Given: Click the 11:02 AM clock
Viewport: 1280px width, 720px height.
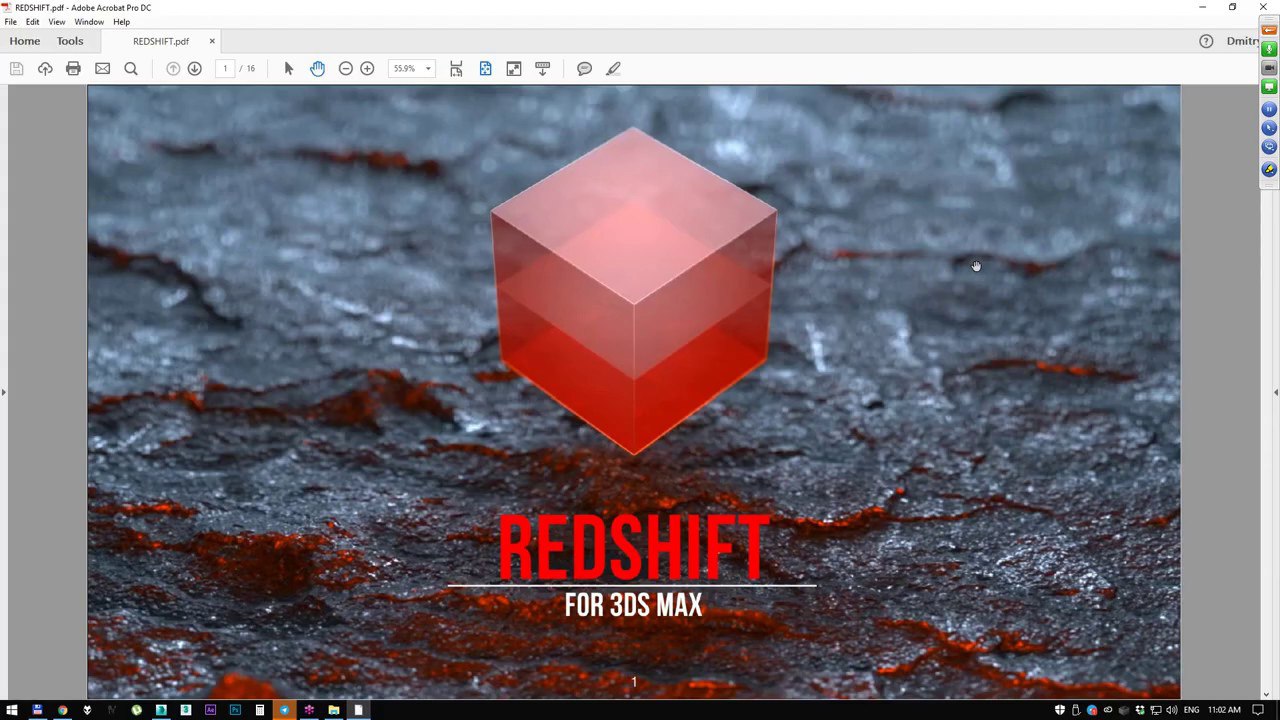Looking at the screenshot, I should click(1224, 710).
